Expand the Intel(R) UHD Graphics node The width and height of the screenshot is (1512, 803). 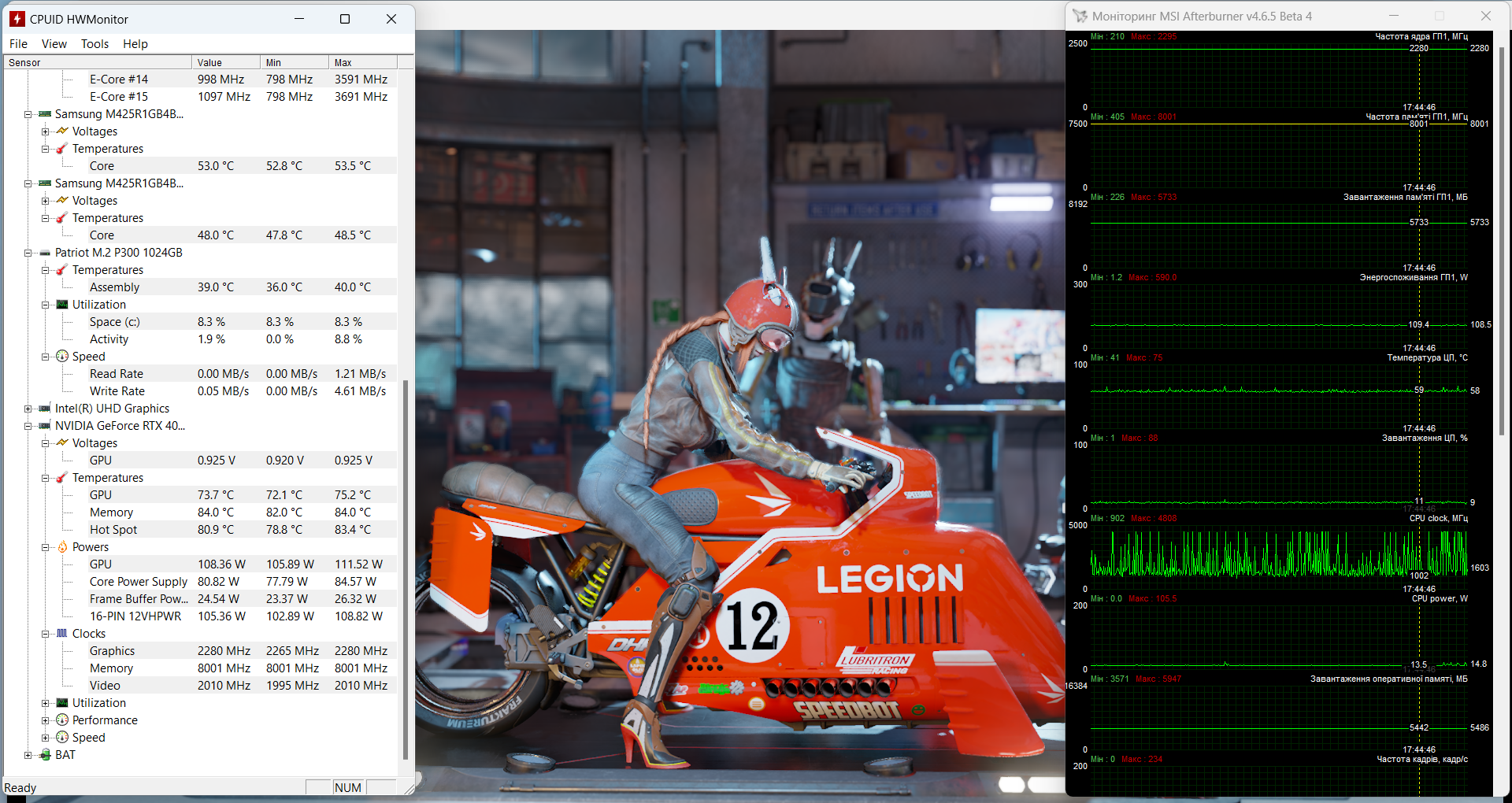pos(28,409)
